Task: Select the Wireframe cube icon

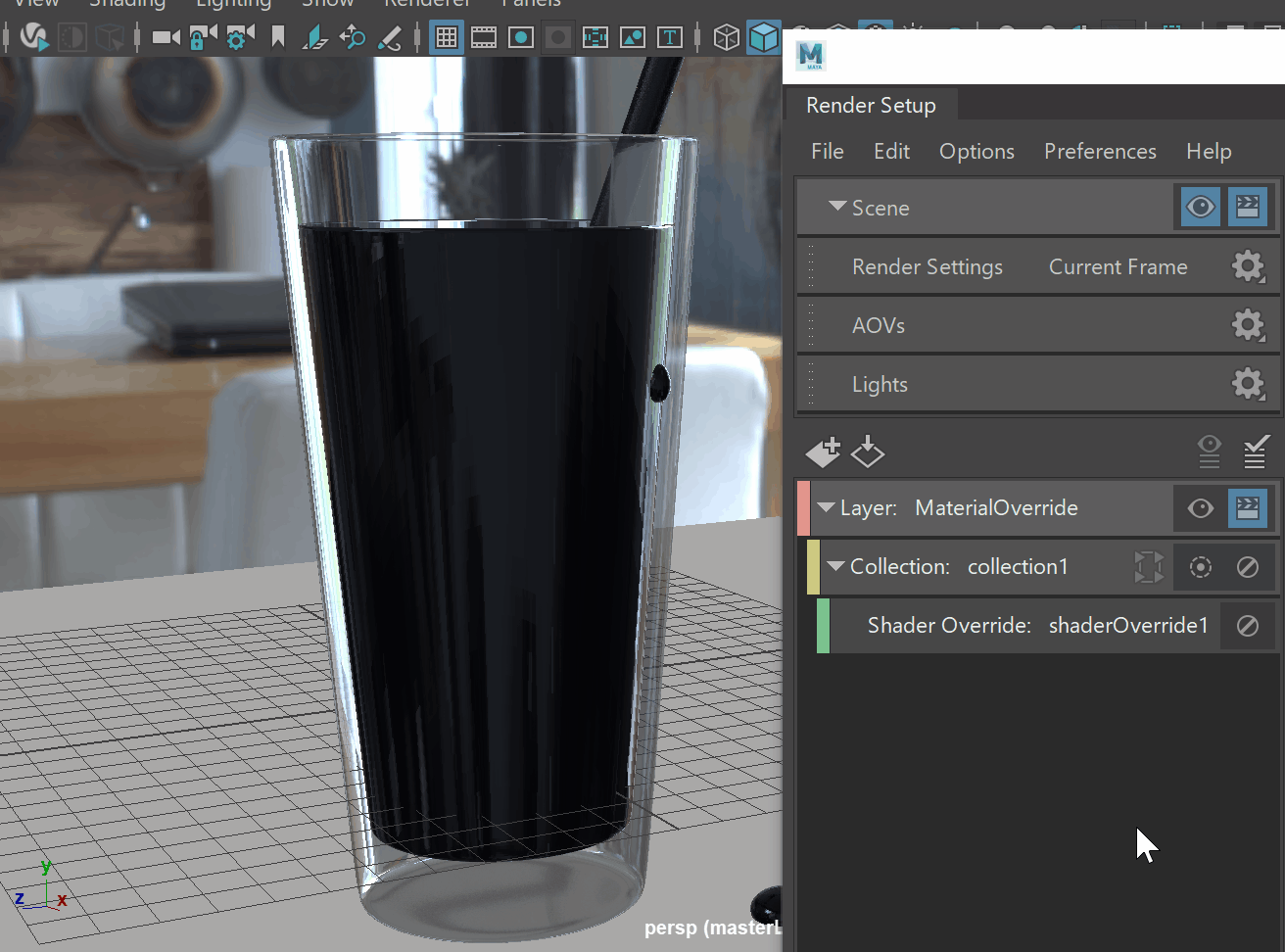Action: click(726, 38)
